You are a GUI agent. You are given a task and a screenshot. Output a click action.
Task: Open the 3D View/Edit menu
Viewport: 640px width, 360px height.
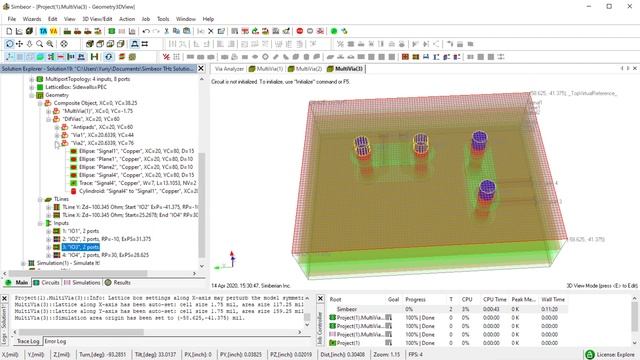(x=97, y=19)
